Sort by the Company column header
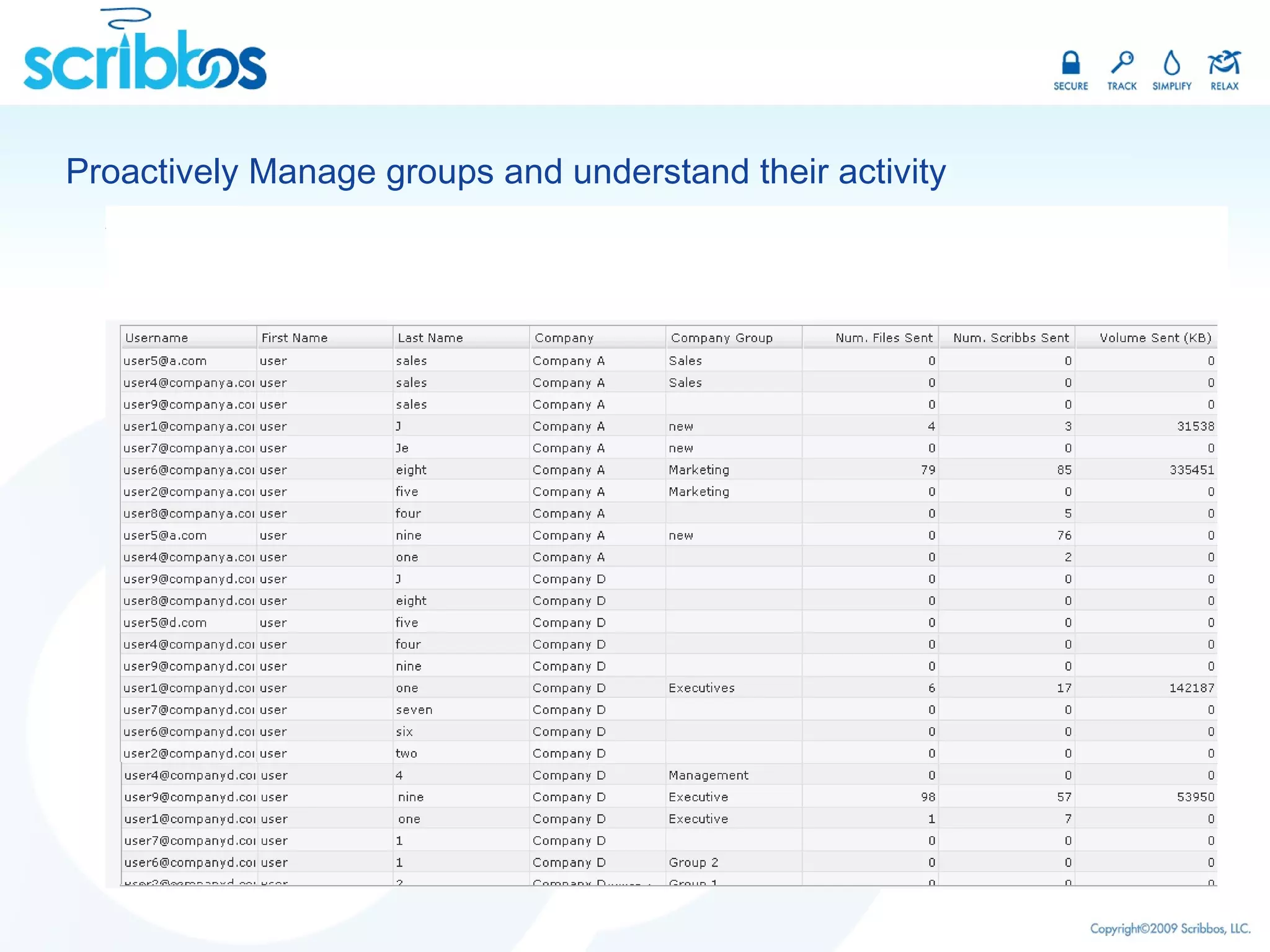 tap(598, 338)
